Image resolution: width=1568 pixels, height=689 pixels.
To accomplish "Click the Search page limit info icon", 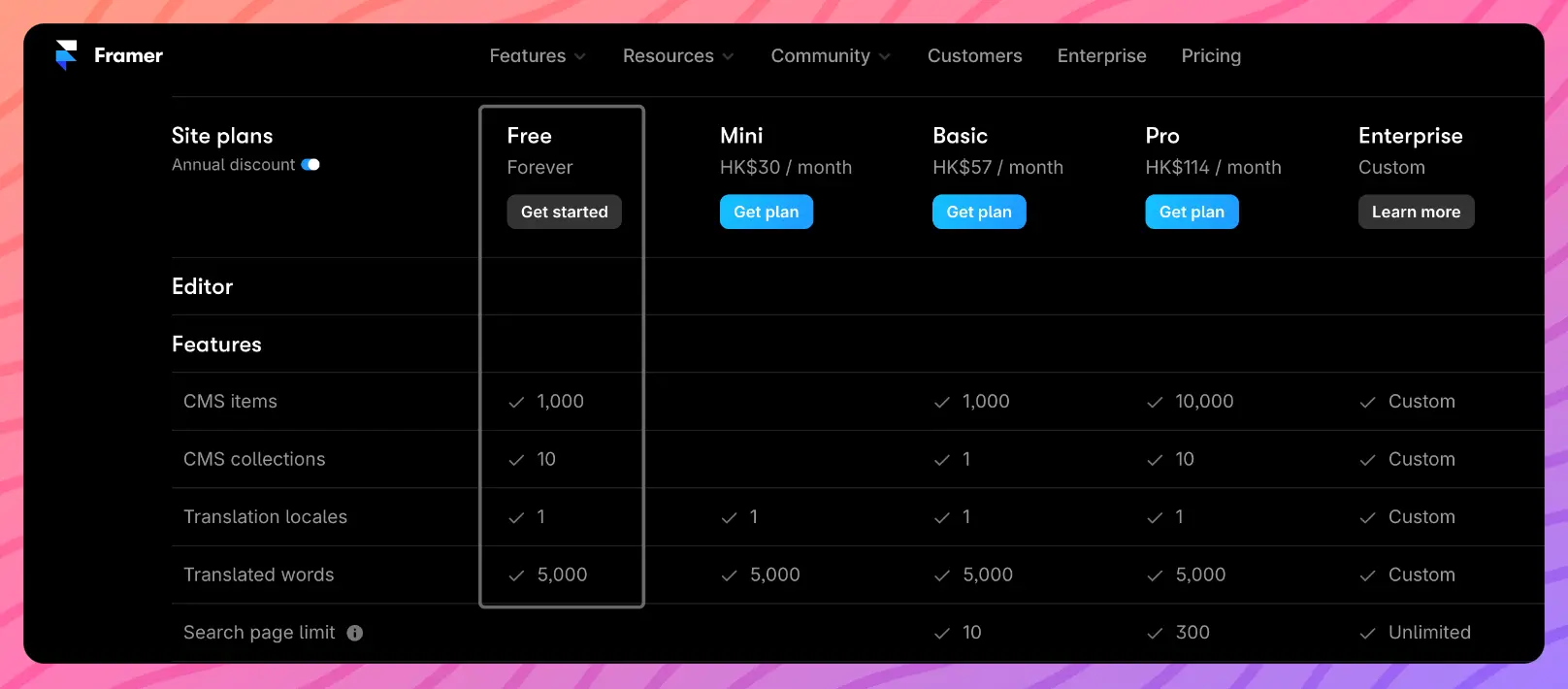I will coord(355,633).
